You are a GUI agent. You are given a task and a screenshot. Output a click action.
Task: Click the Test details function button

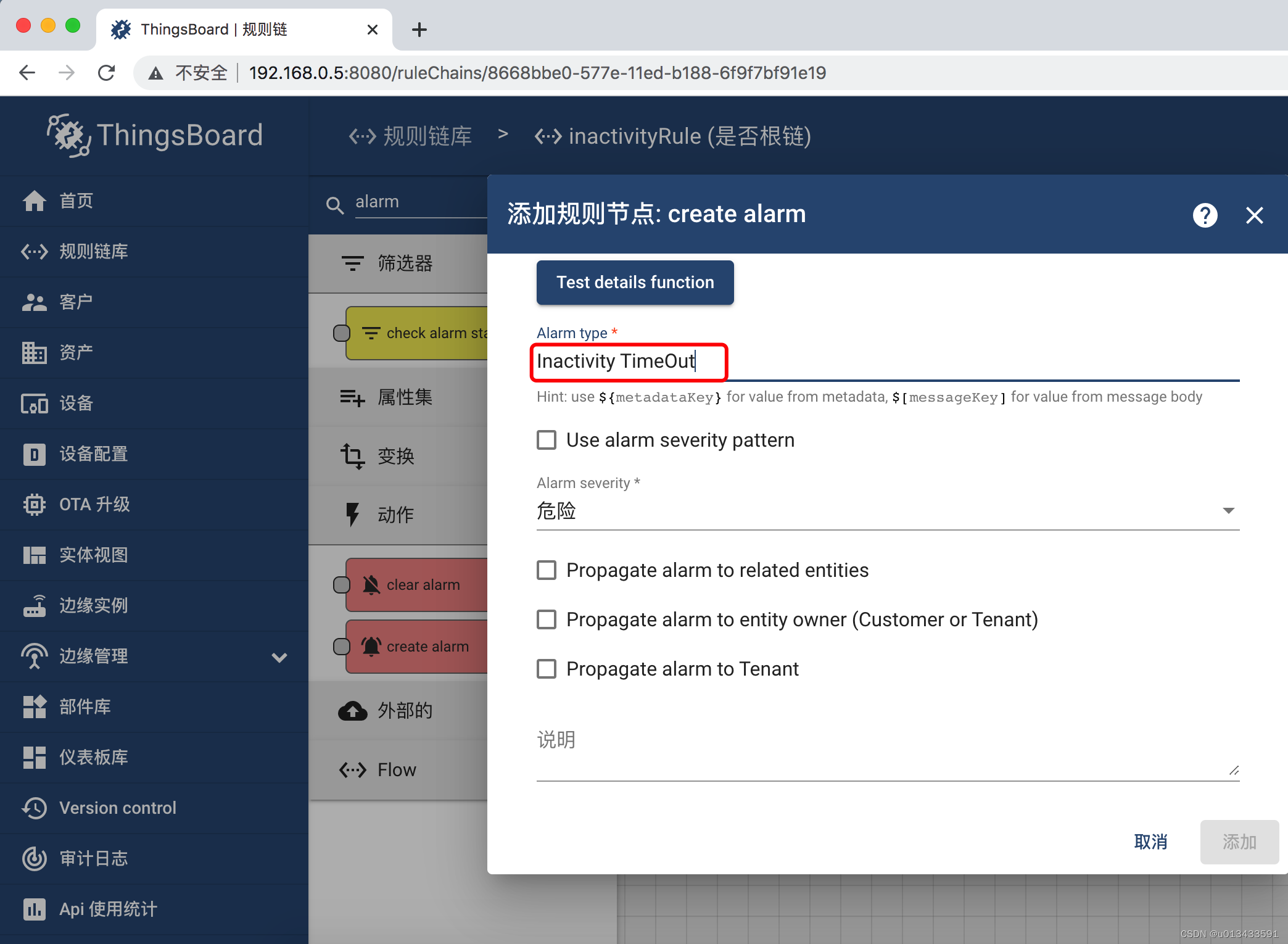coord(635,283)
